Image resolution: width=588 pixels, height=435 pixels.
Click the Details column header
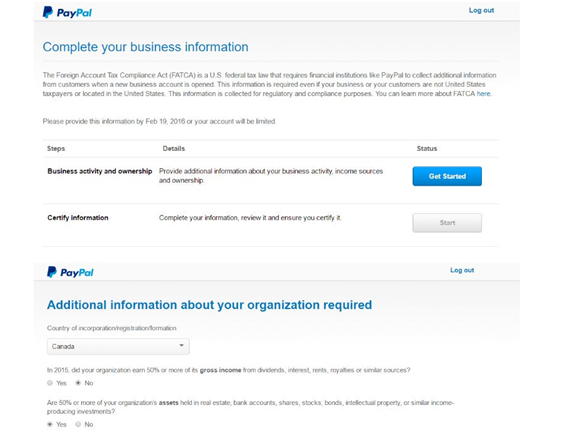pyautogui.click(x=174, y=148)
